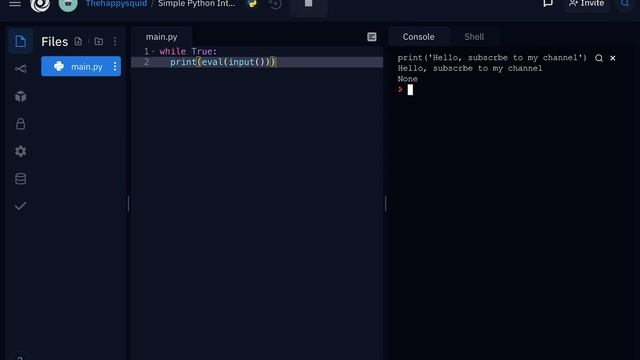Viewport: 640px width, 360px height.
Task: Open the Files panel three-dot menu
Action: point(115,41)
